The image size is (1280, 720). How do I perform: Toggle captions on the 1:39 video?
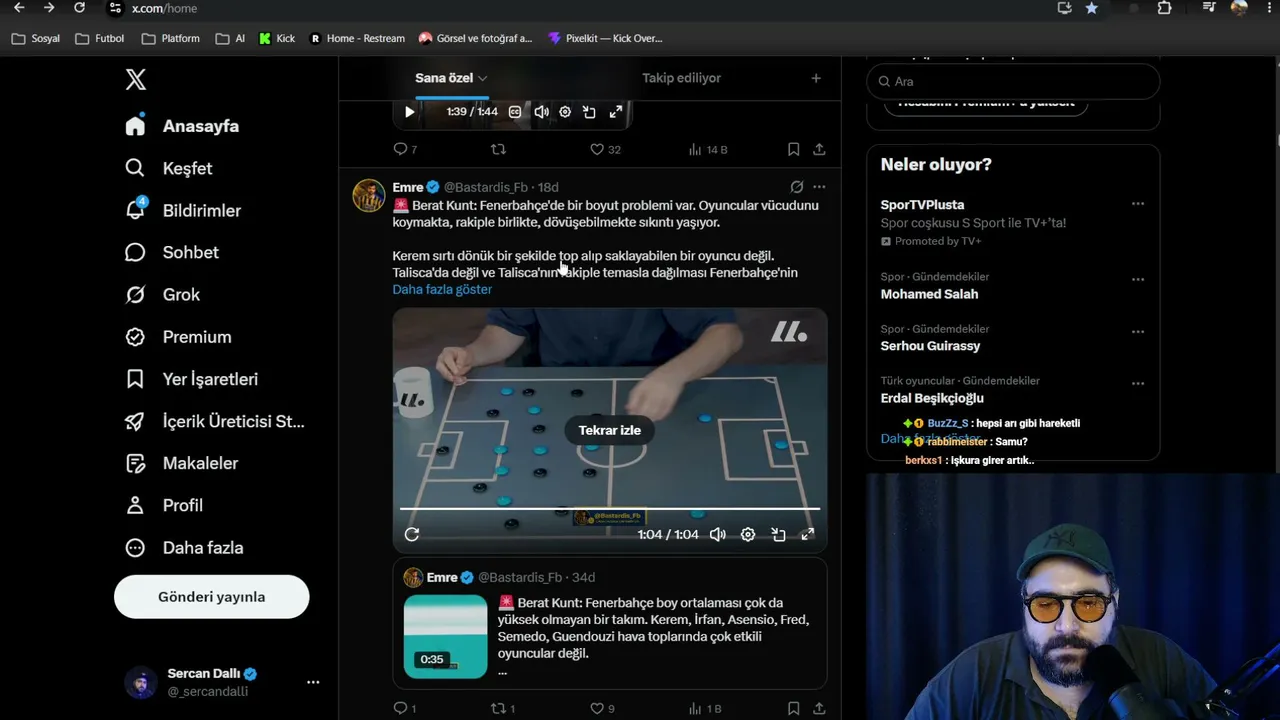coord(515,112)
